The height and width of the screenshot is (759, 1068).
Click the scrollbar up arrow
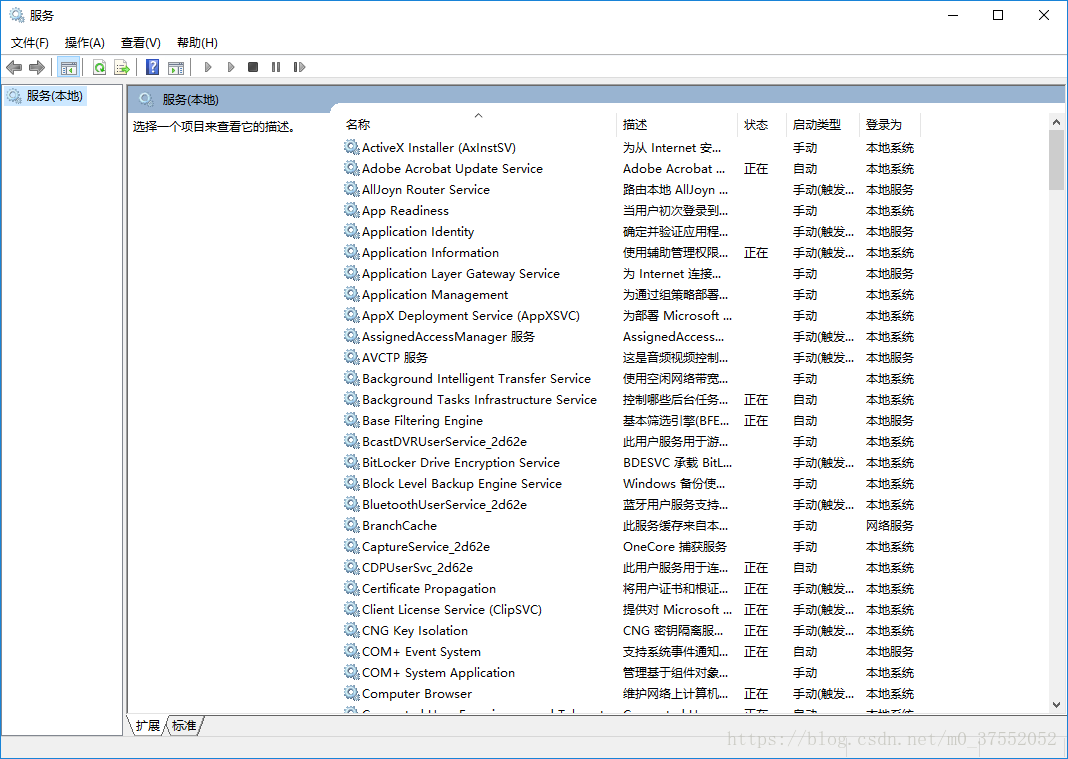(1056, 123)
